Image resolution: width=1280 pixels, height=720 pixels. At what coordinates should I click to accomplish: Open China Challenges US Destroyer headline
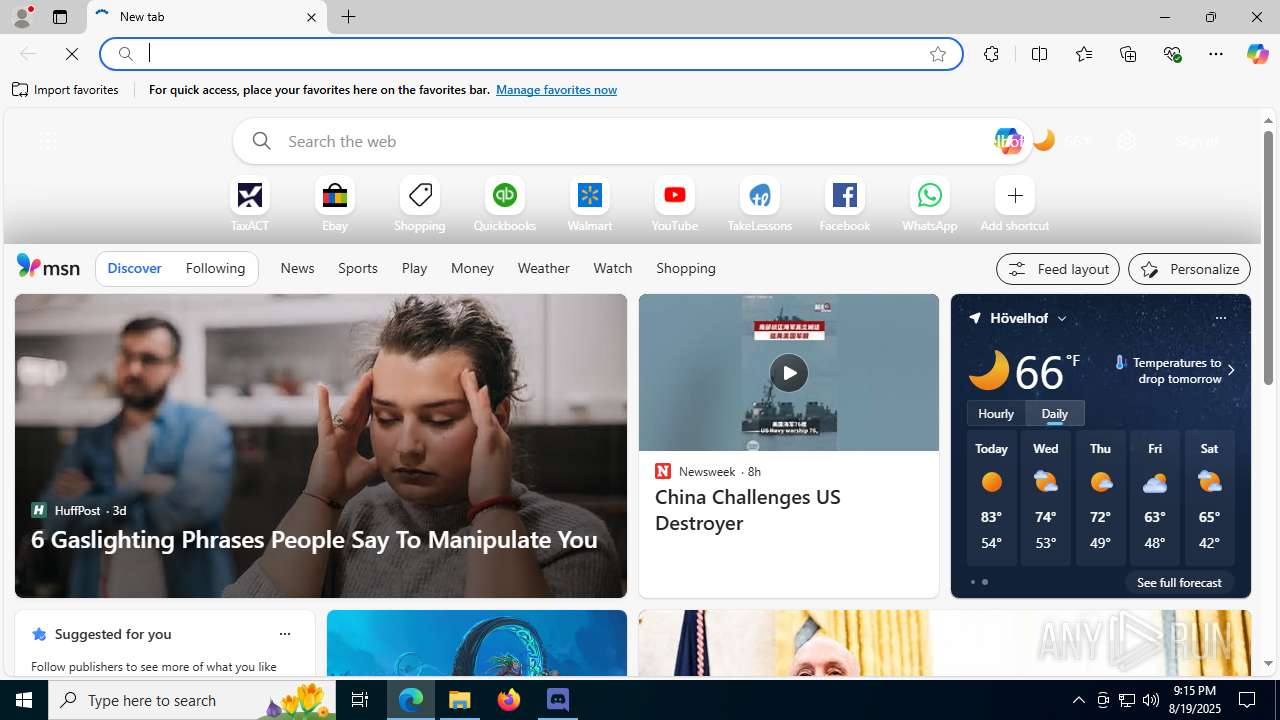pos(747,510)
